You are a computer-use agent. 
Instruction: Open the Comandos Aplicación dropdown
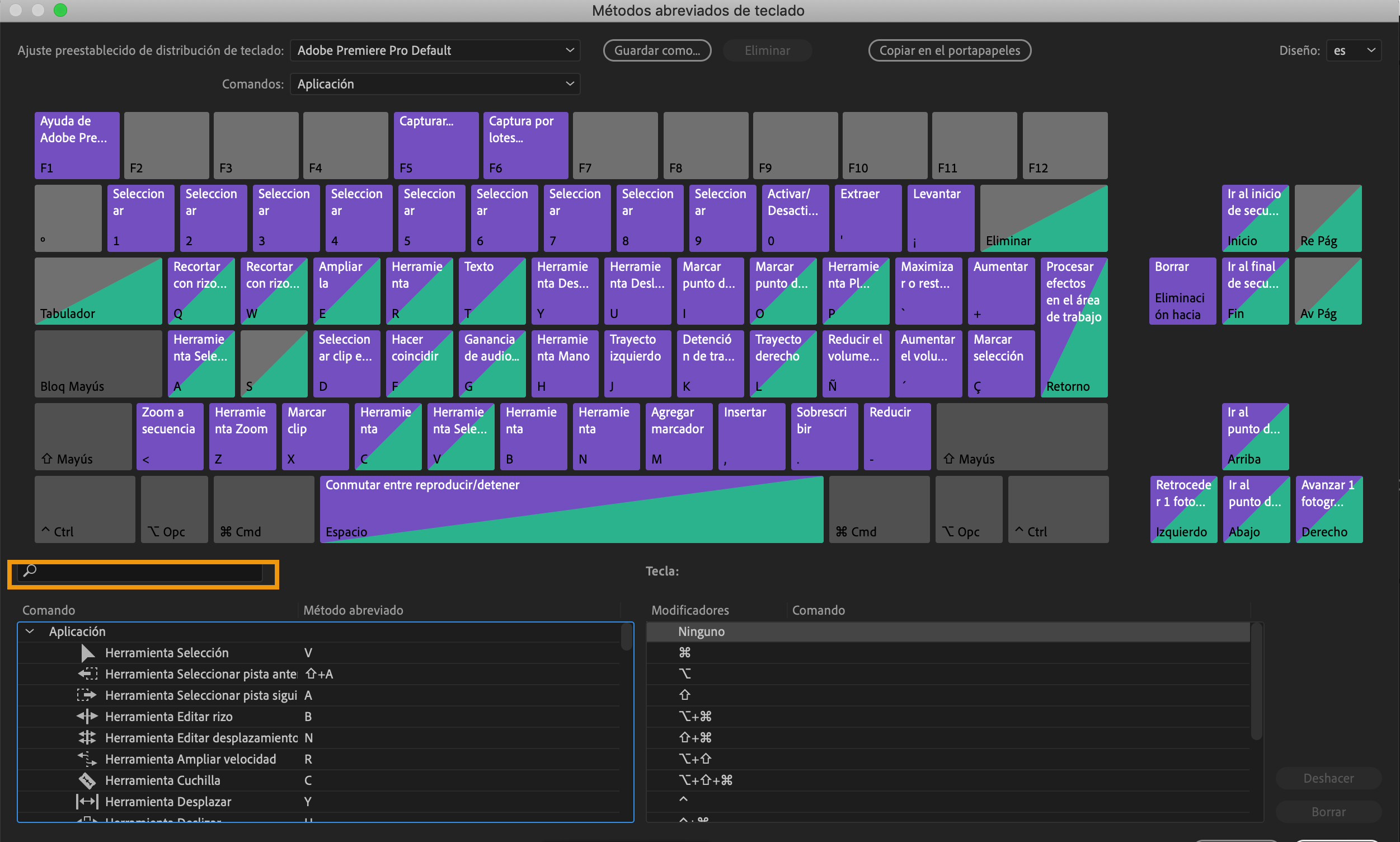pos(435,84)
